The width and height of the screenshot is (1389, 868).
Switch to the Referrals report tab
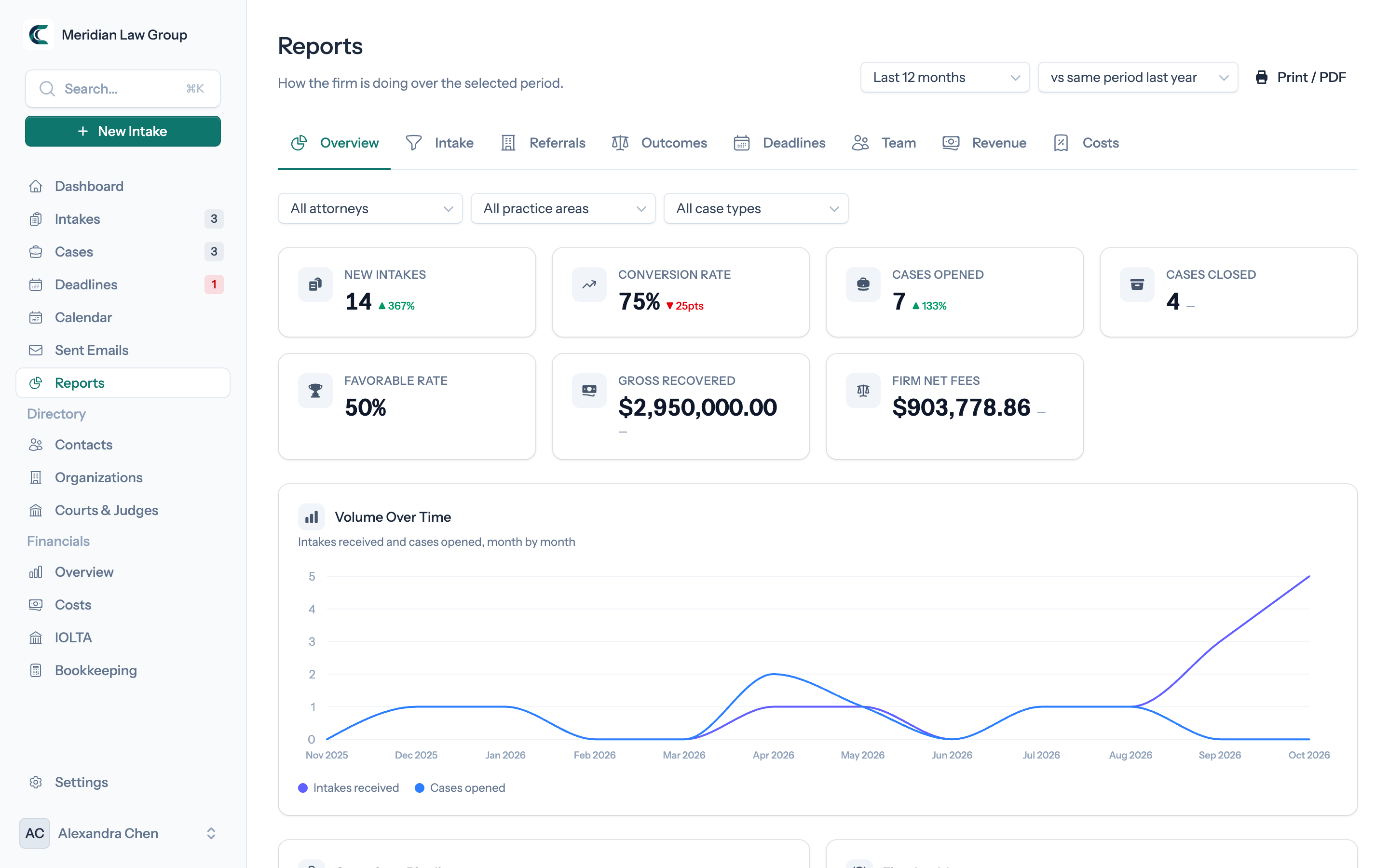coord(543,143)
